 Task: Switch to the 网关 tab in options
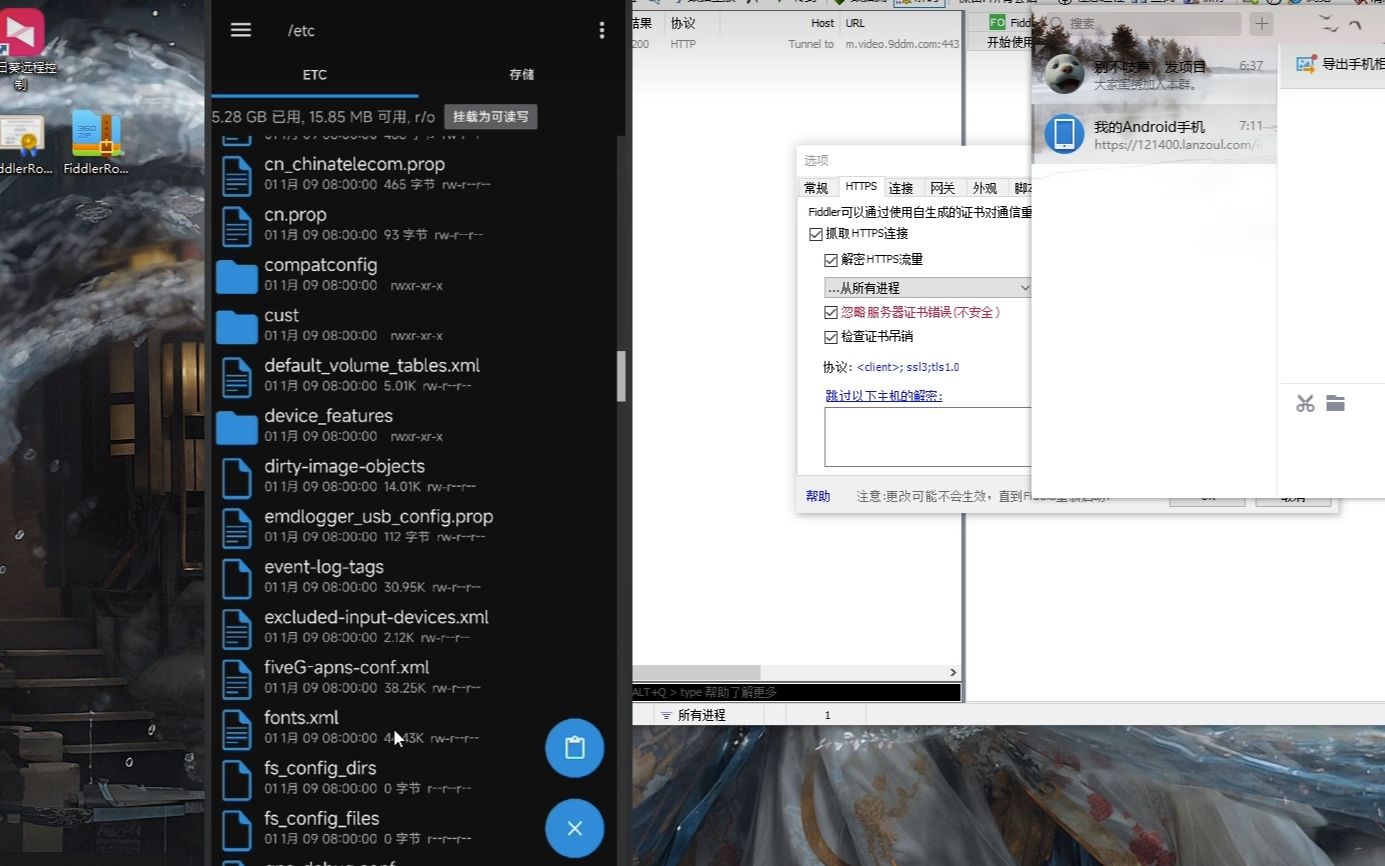click(x=942, y=188)
